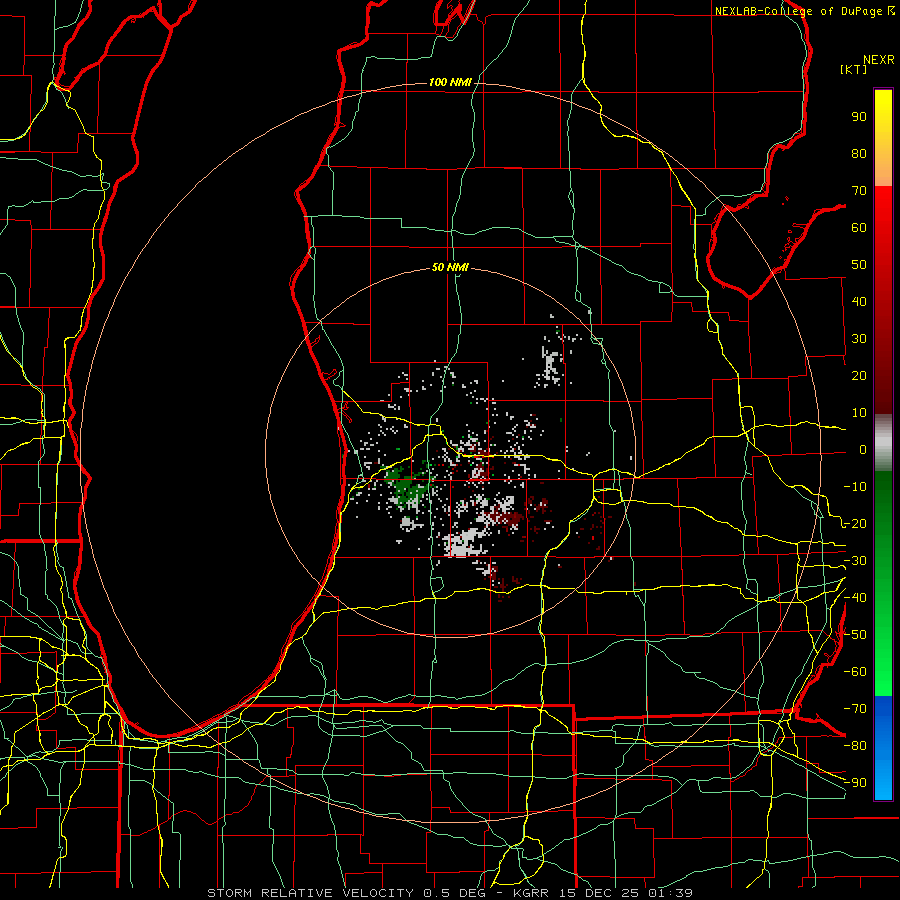Viewport: 900px width, 900px height.
Task: Click the -70 value on the velocity scale
Action: coord(855,709)
